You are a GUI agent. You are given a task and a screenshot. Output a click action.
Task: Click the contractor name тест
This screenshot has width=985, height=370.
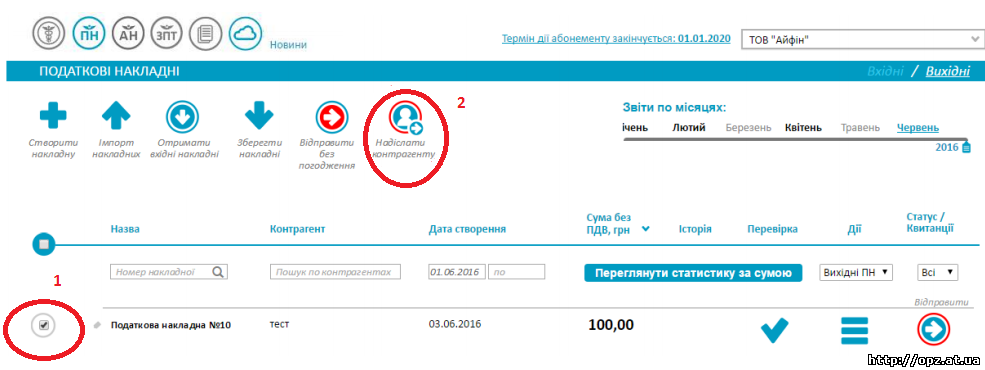280,324
